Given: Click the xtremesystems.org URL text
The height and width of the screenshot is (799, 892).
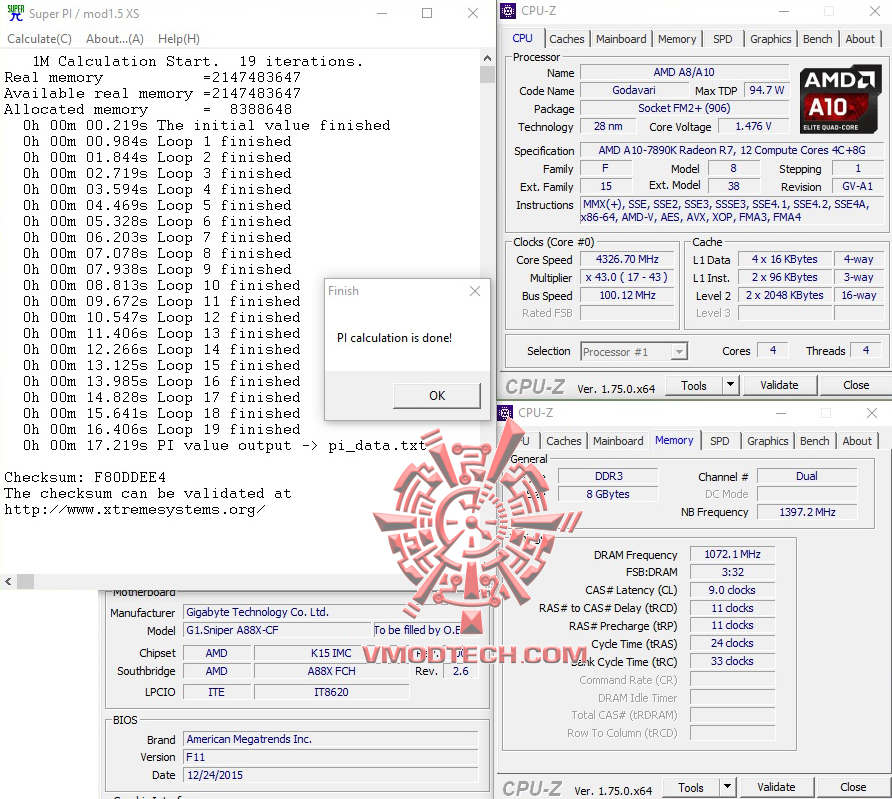Looking at the screenshot, I should (134, 510).
